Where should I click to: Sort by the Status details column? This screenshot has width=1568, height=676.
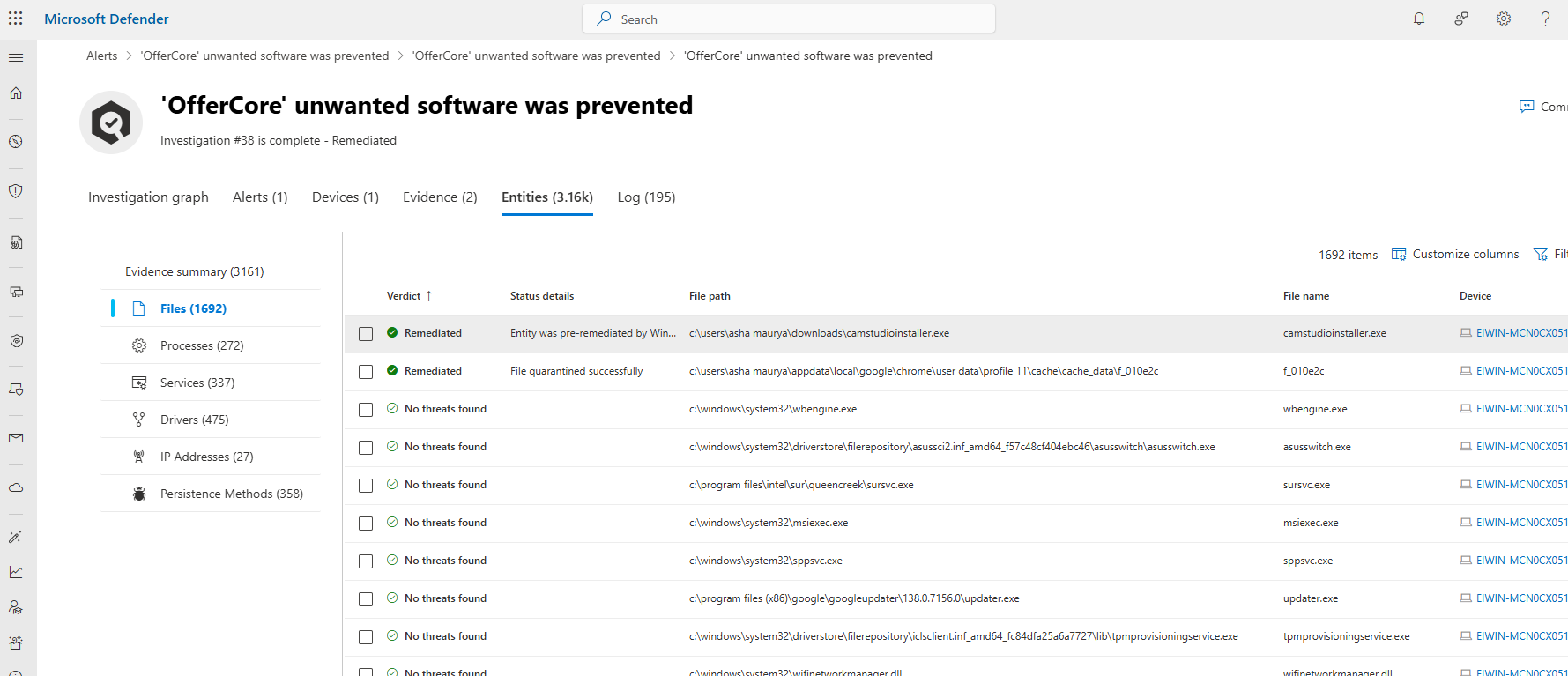542,296
